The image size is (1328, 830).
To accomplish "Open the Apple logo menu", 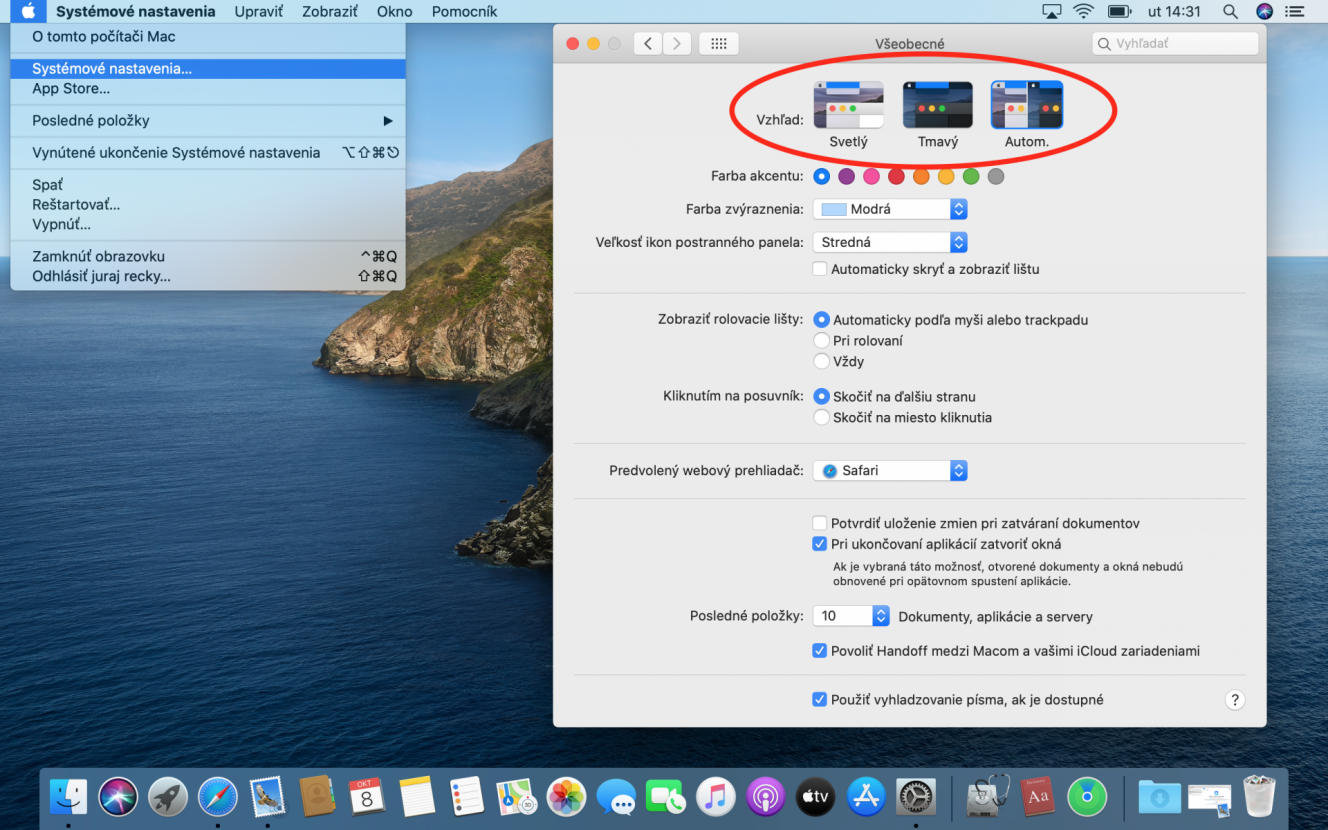I will pos(28,12).
